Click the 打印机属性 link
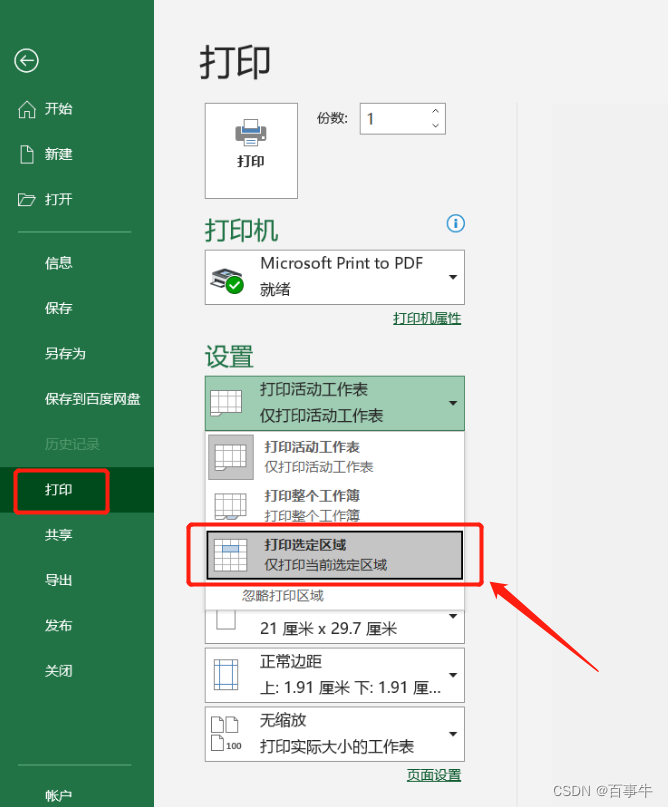 tap(427, 319)
